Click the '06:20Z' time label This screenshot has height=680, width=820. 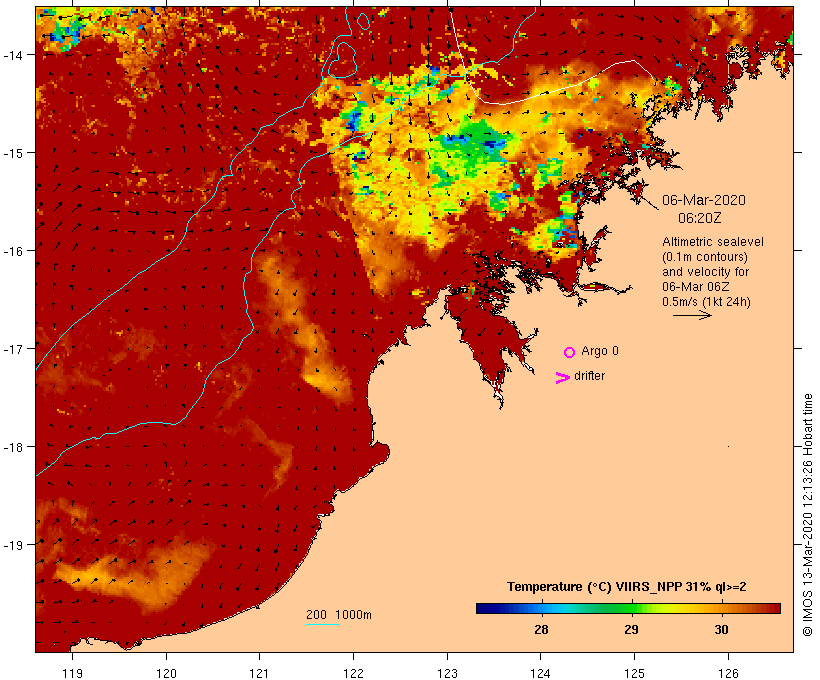click(x=699, y=218)
